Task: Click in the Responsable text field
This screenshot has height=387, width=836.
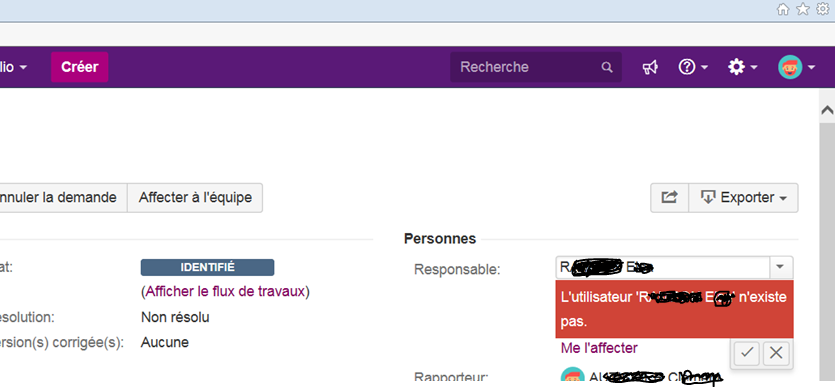Action: click(x=662, y=267)
